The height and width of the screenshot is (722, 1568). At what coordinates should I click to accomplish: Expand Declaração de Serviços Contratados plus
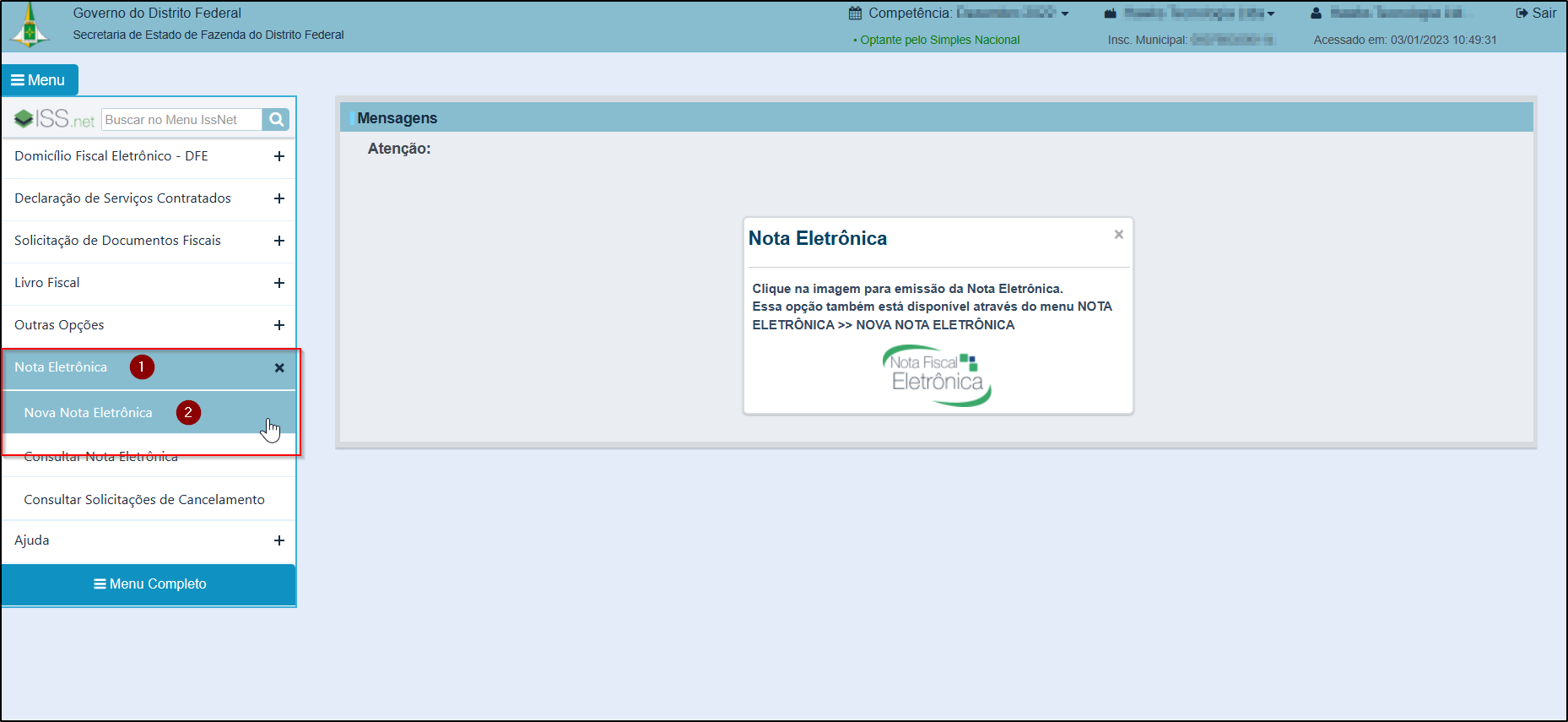279,198
